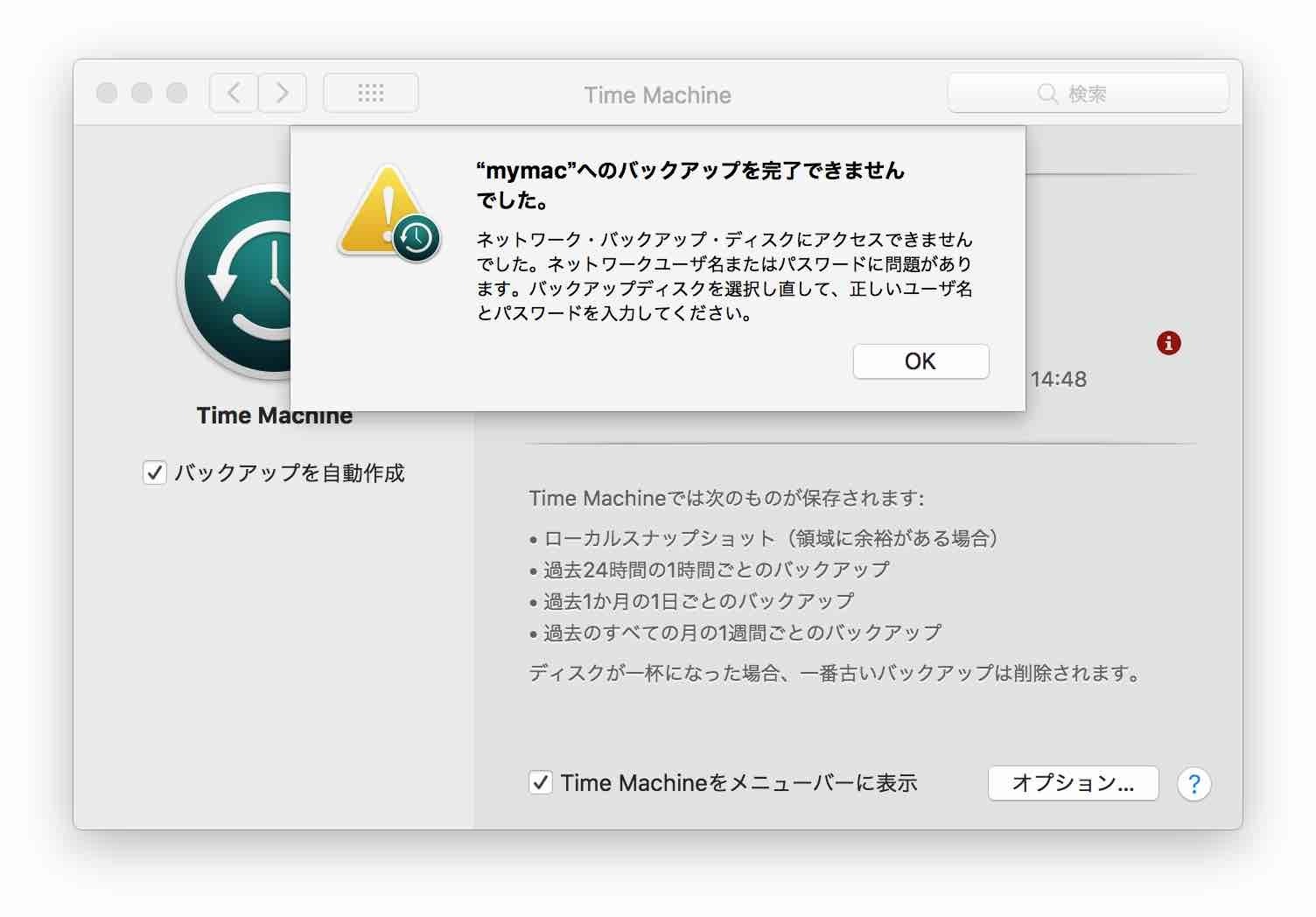Screen dimensions: 1316x917
Task: Click the green zoom window button
Action: [177, 93]
